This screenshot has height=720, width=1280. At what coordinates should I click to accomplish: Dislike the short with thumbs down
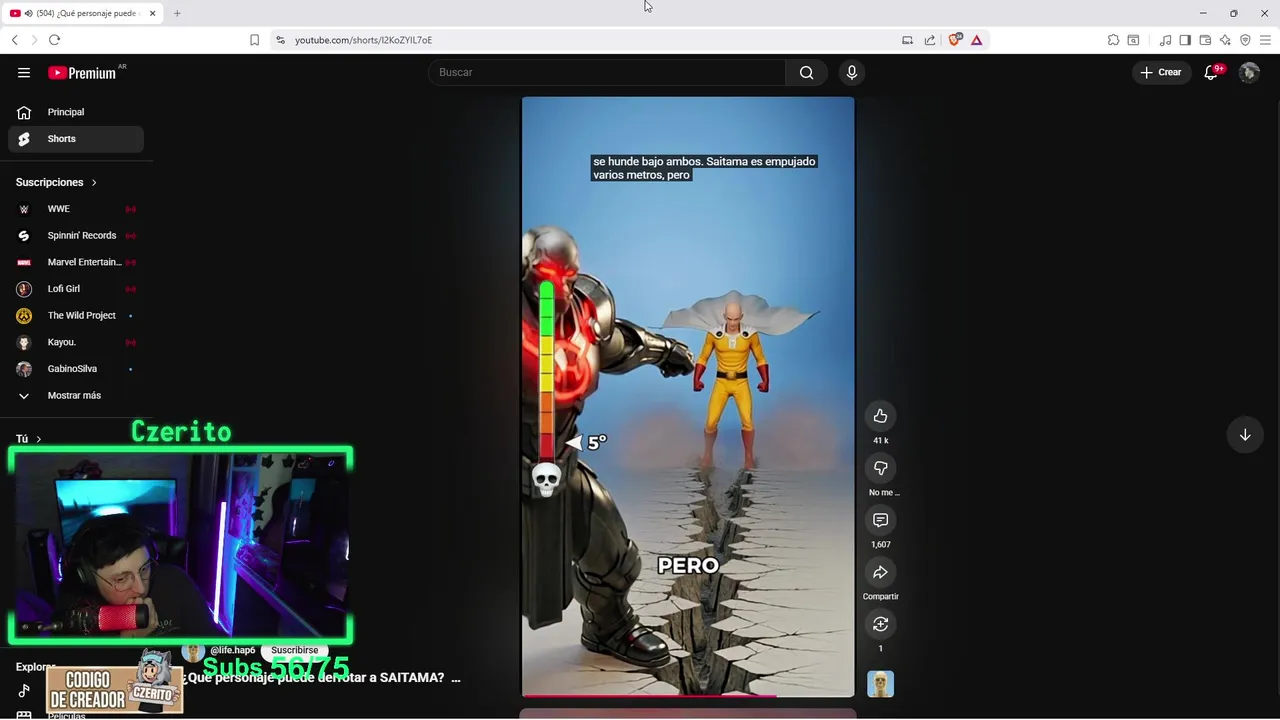[880, 468]
